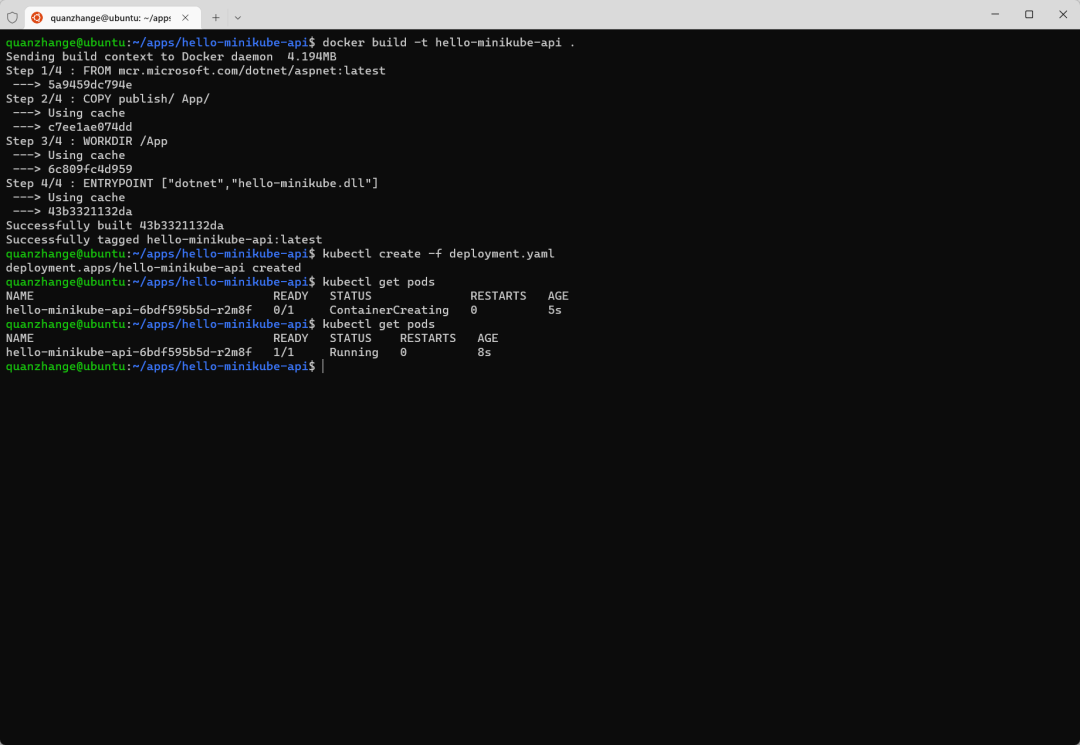Click 'Step 2/4 : COPY publish/ App/' line
1080x745 pixels.
point(107,99)
